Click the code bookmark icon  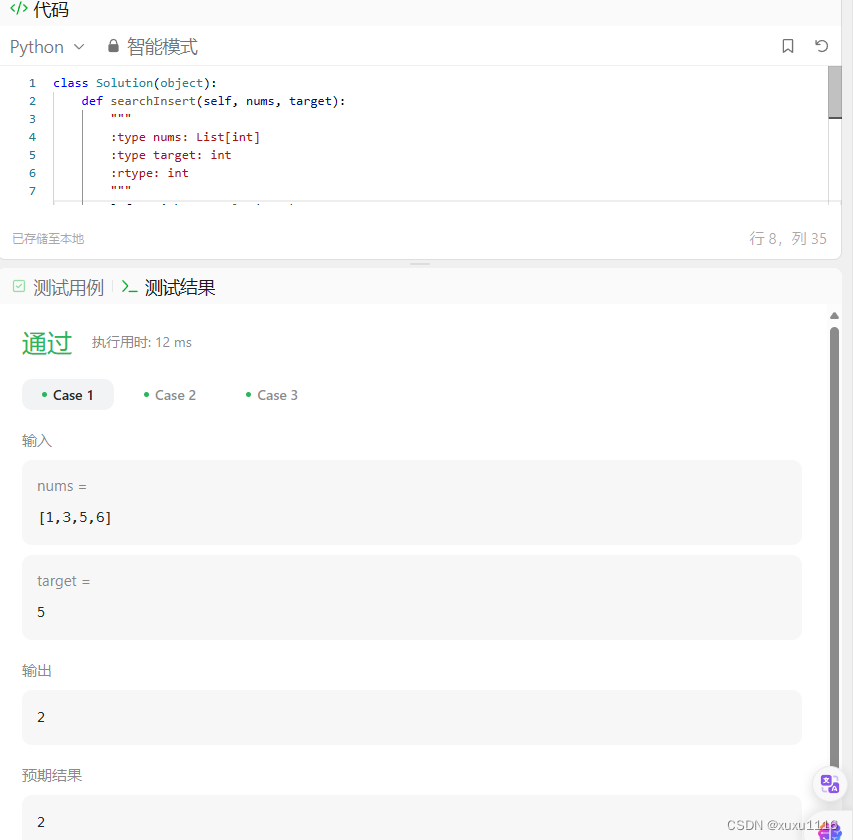(787, 46)
